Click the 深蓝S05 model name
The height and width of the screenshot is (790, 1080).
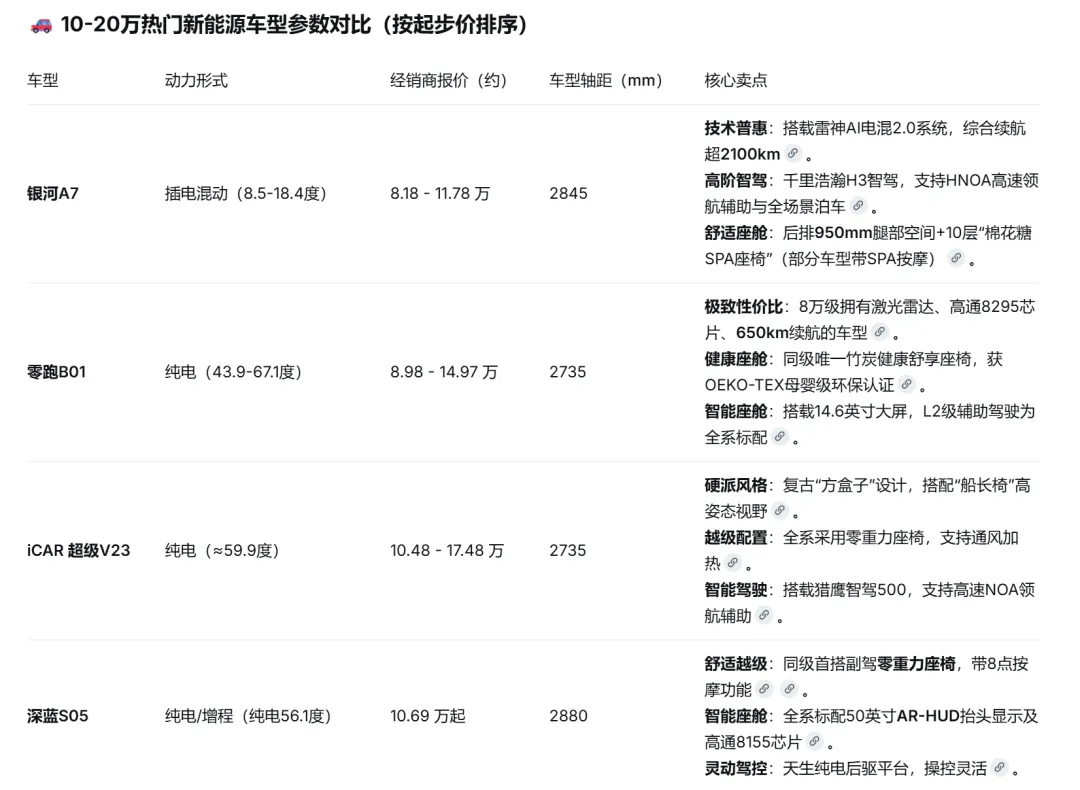(x=58, y=716)
